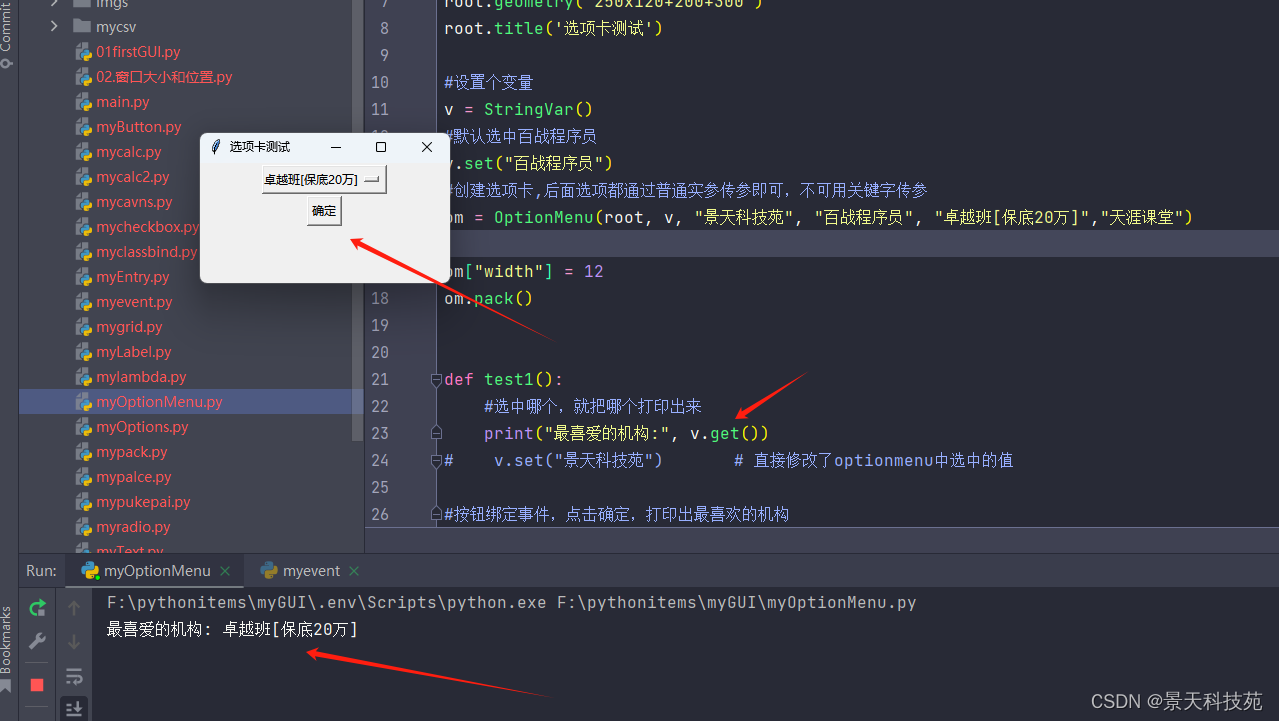Click the Python icon beside mycheckbox.py
Screen dimensions: 1279x721
pyautogui.click(x=84, y=227)
